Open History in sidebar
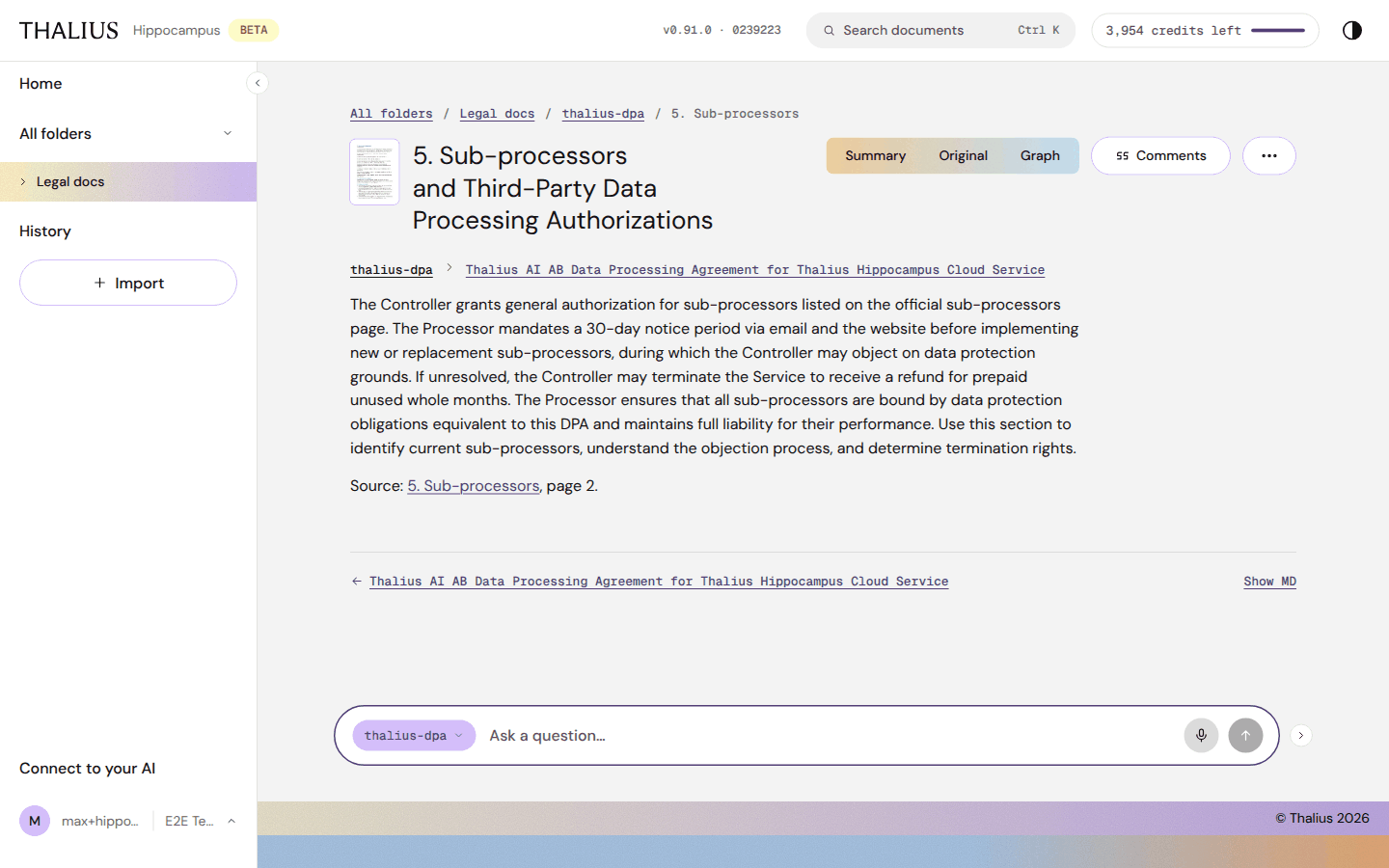The height and width of the screenshot is (868, 1389). (x=45, y=231)
